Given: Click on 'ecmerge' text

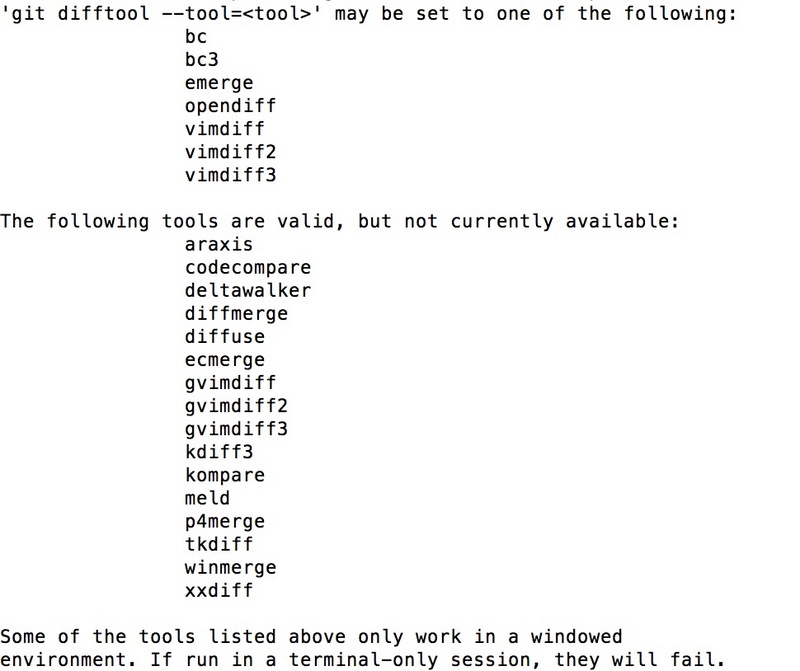Looking at the screenshot, I should click(x=224, y=360).
